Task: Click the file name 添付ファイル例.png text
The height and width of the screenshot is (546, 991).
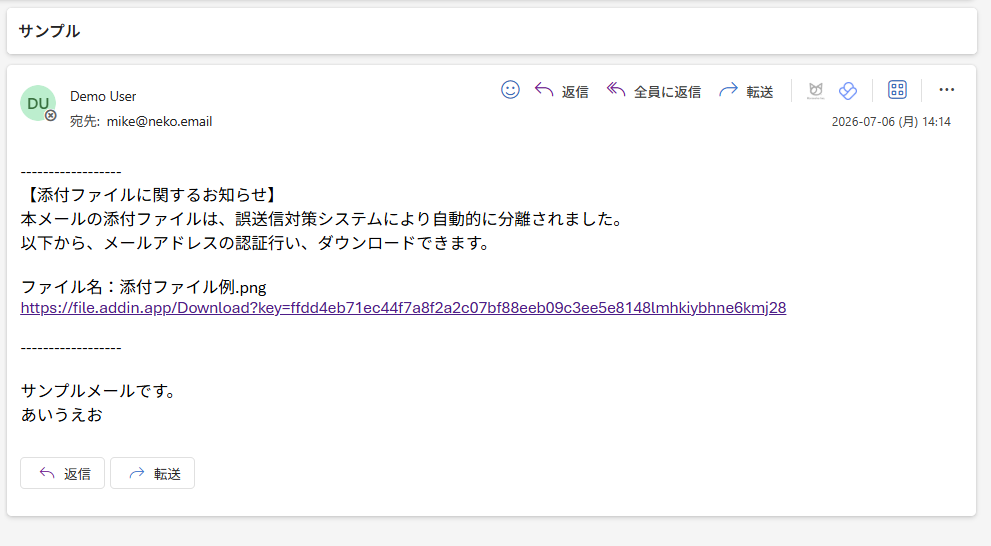Action: (x=193, y=287)
